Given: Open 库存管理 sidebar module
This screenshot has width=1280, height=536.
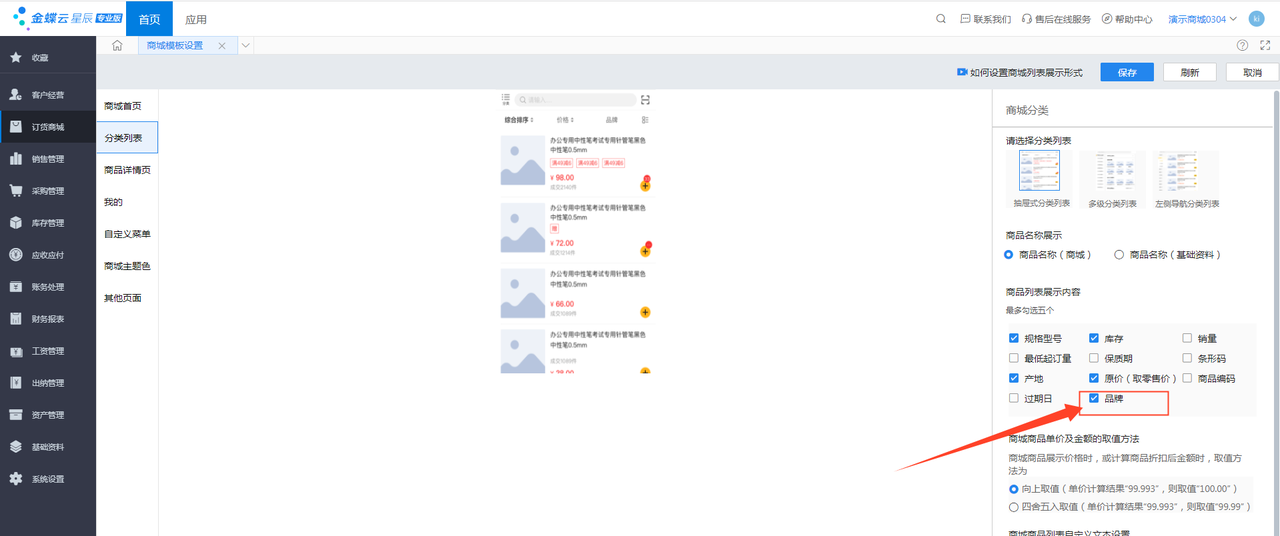Looking at the screenshot, I should [48, 223].
